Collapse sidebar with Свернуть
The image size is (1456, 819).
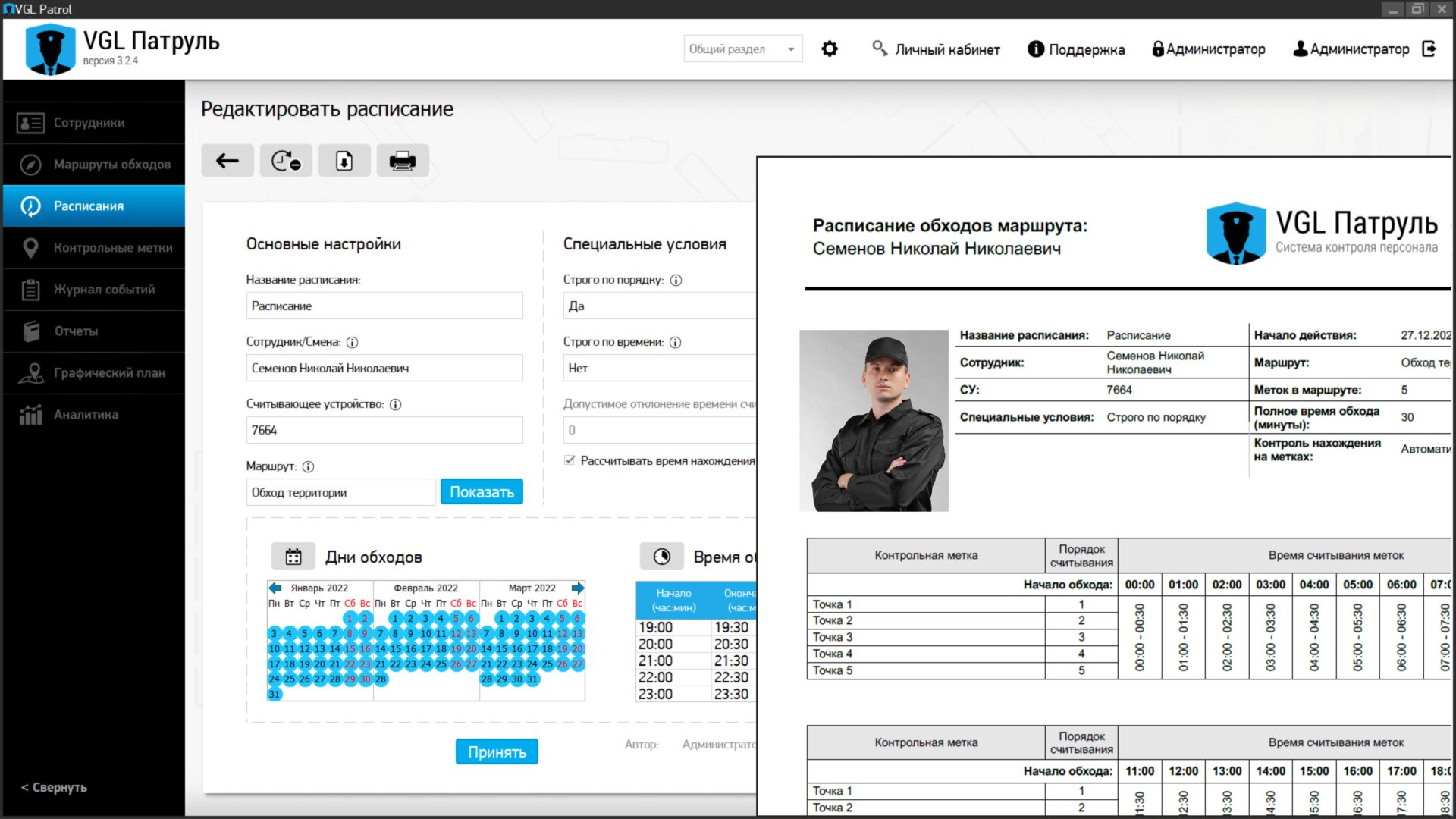click(x=54, y=787)
